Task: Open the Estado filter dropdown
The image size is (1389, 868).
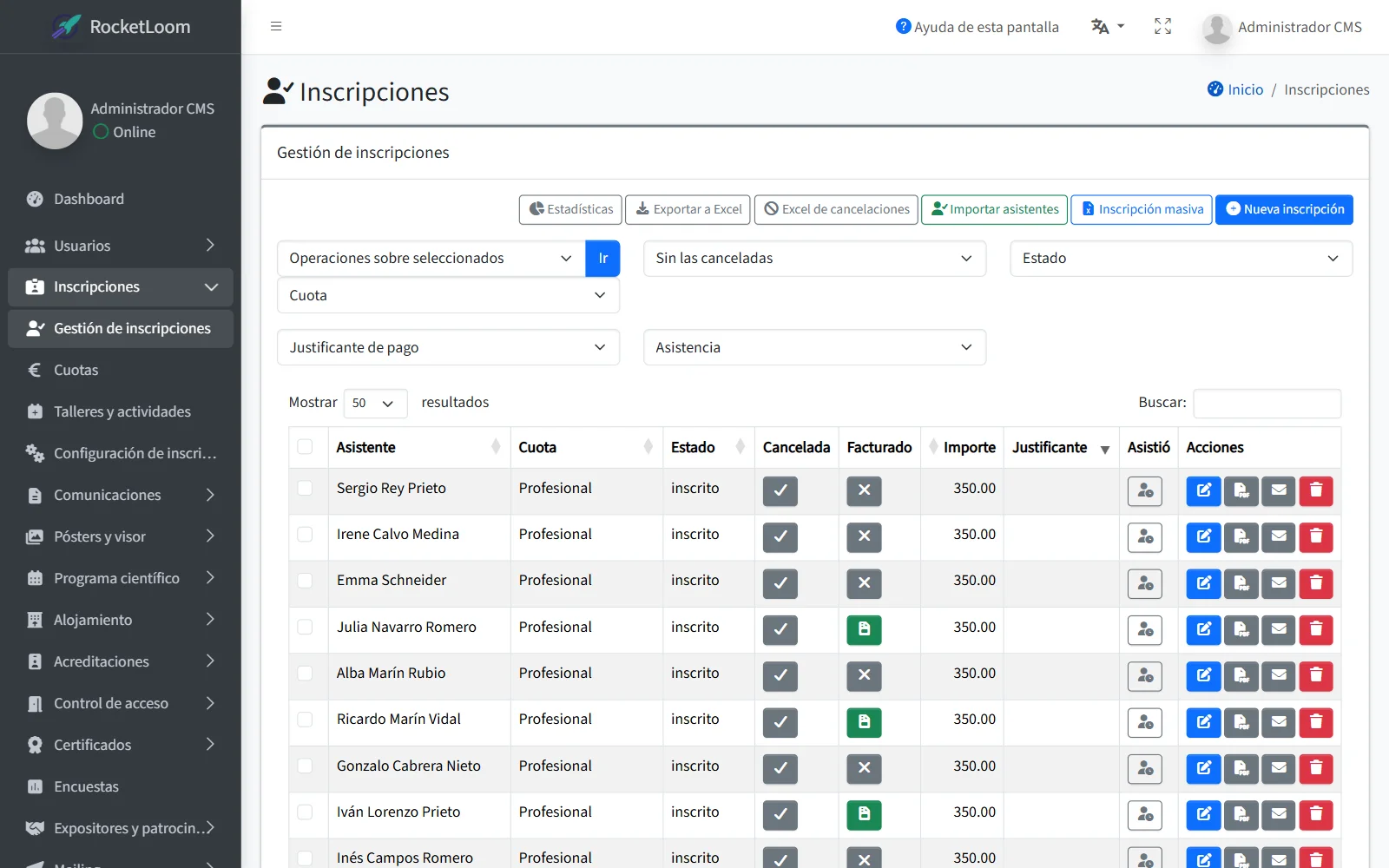Action: click(1181, 259)
